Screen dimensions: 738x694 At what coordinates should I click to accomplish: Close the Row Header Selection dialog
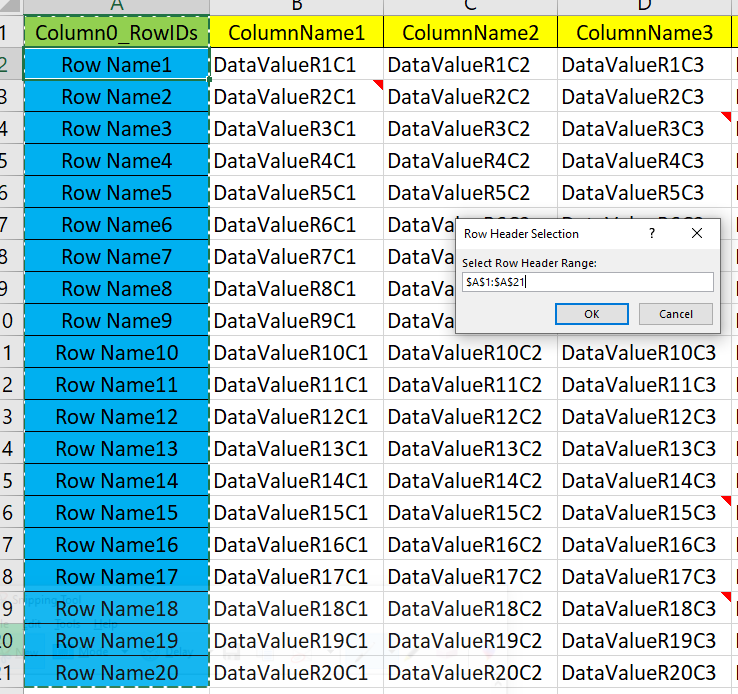coord(697,233)
